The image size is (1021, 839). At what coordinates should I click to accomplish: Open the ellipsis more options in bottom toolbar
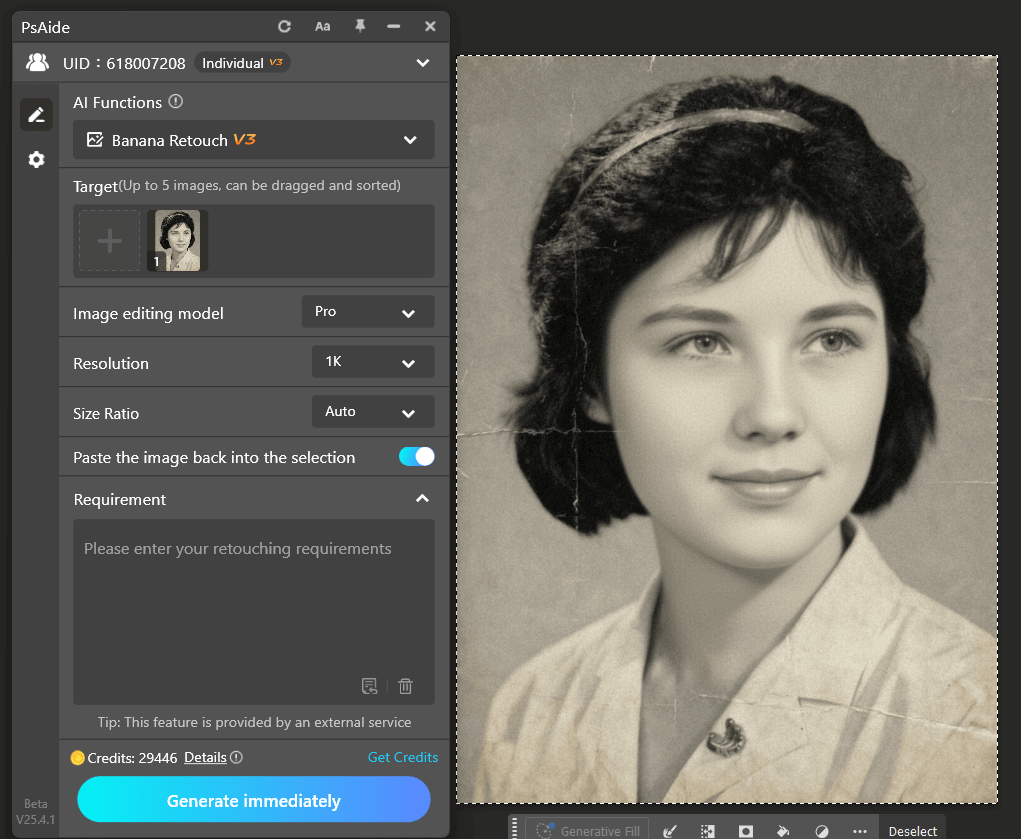pyautogui.click(x=859, y=831)
